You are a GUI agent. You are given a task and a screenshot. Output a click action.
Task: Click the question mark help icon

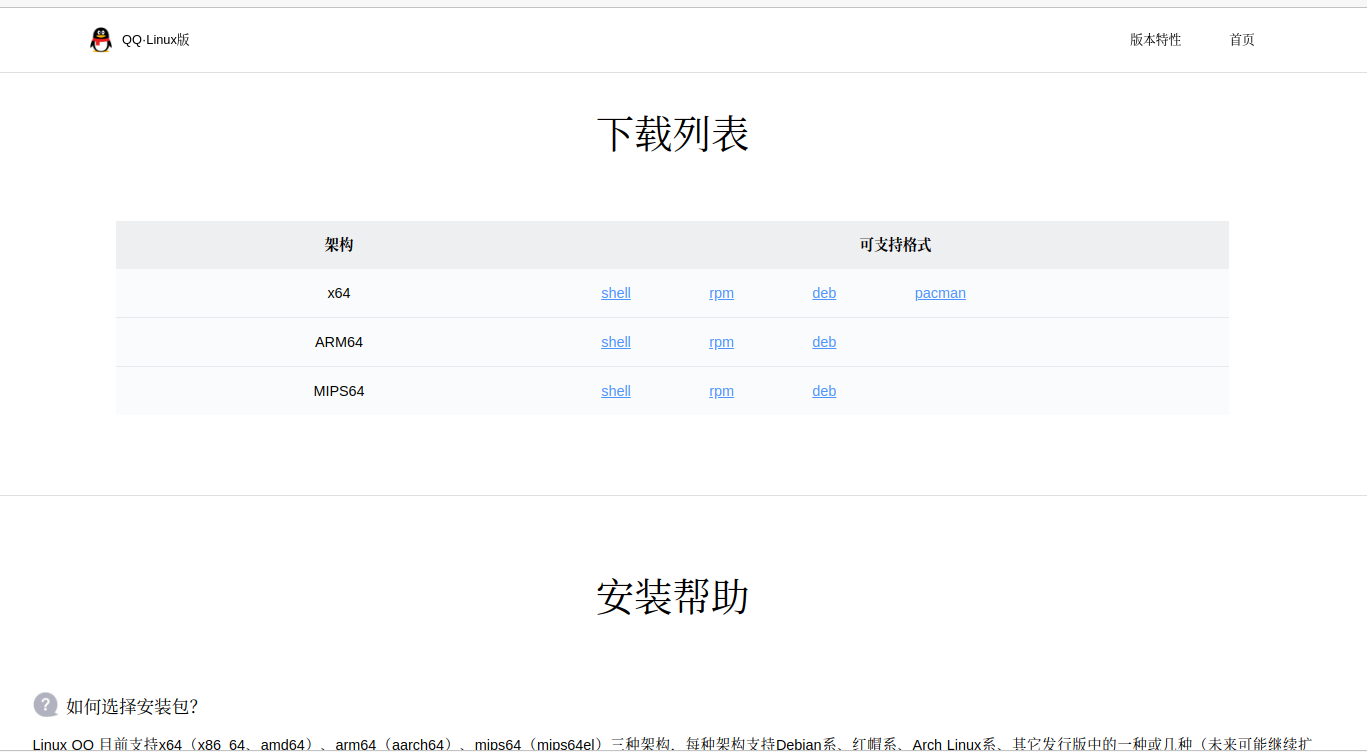46,705
